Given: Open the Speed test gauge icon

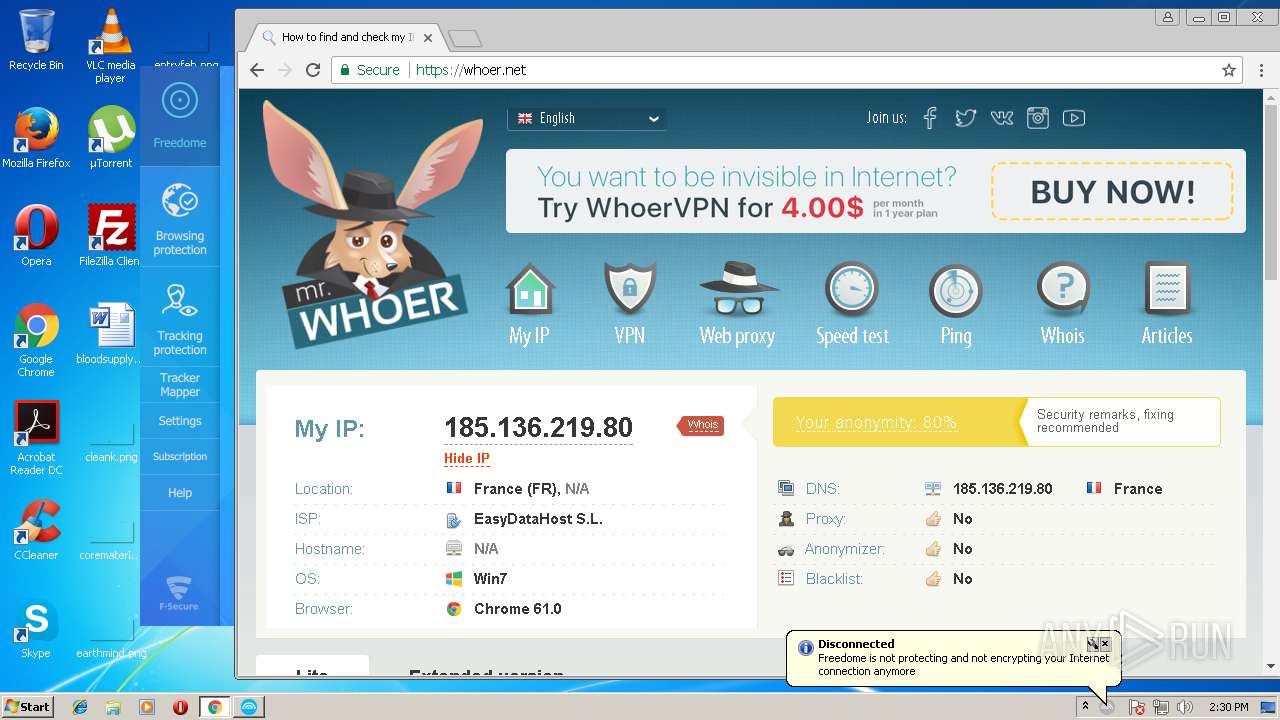Looking at the screenshot, I should tap(851, 290).
